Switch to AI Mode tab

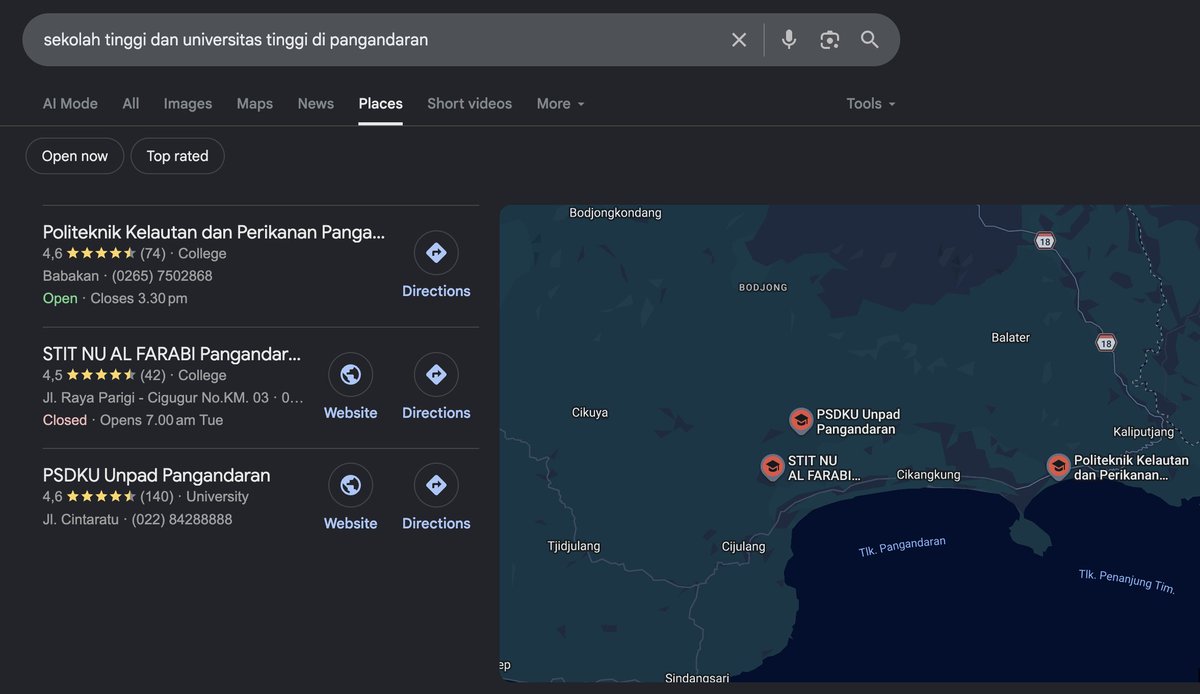(x=70, y=103)
